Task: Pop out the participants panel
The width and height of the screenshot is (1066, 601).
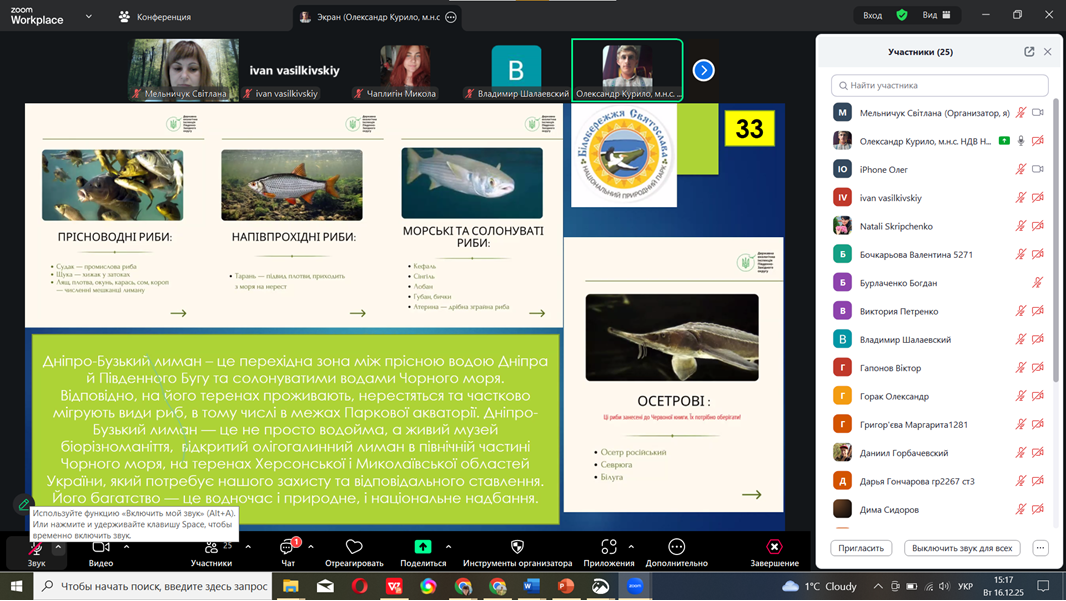Action: [x=1029, y=52]
